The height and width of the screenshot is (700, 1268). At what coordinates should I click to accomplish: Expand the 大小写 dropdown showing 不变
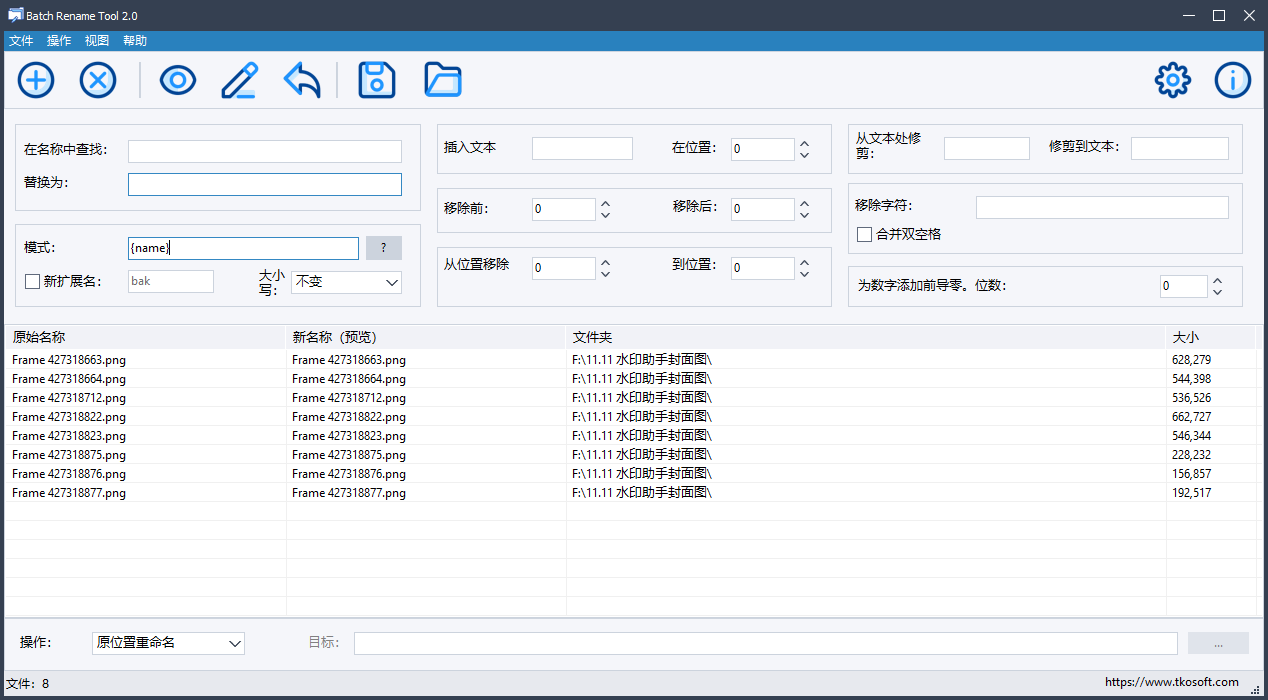[x=346, y=282]
